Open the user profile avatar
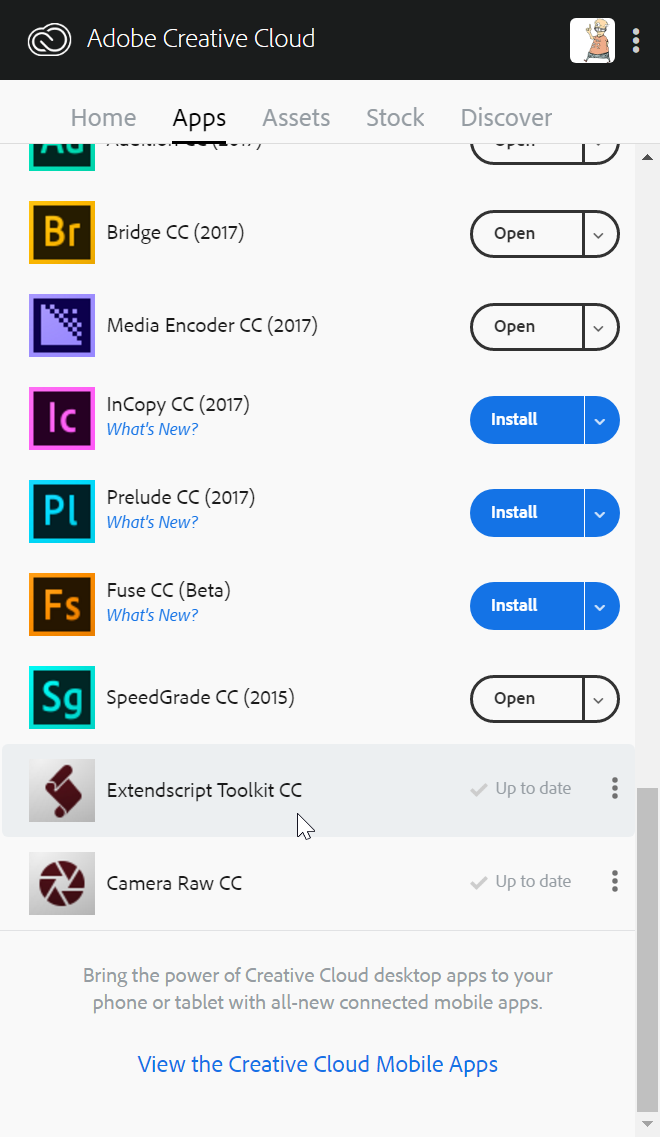 (592, 40)
